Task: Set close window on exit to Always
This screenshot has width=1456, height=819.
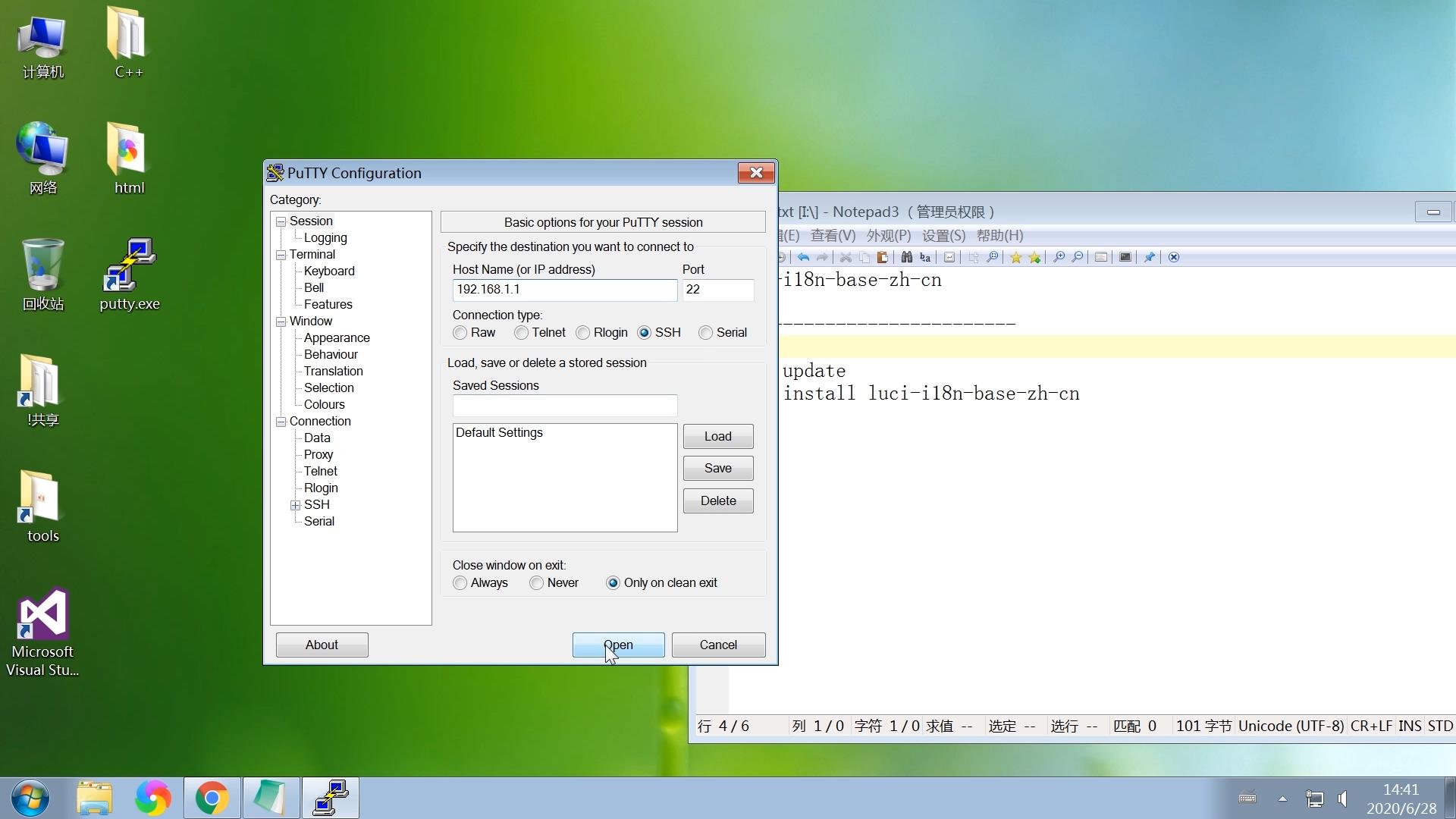Action: (460, 583)
